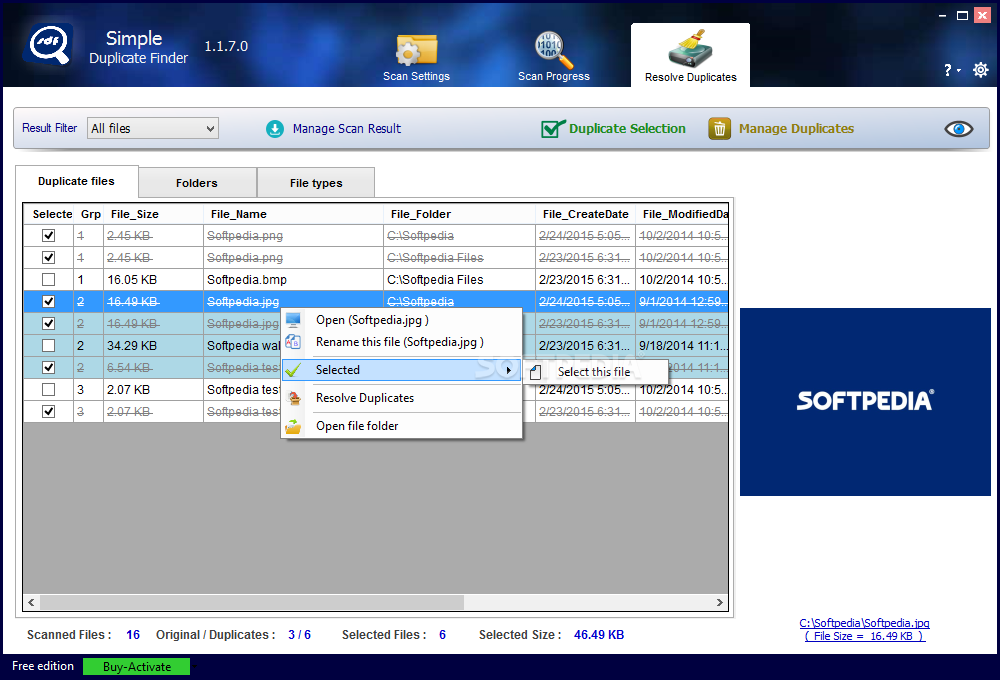Maximize the application window

(962, 15)
